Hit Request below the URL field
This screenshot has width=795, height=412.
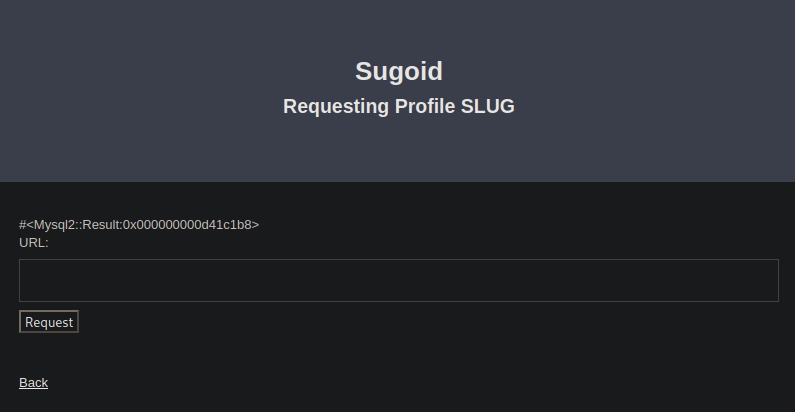point(49,322)
